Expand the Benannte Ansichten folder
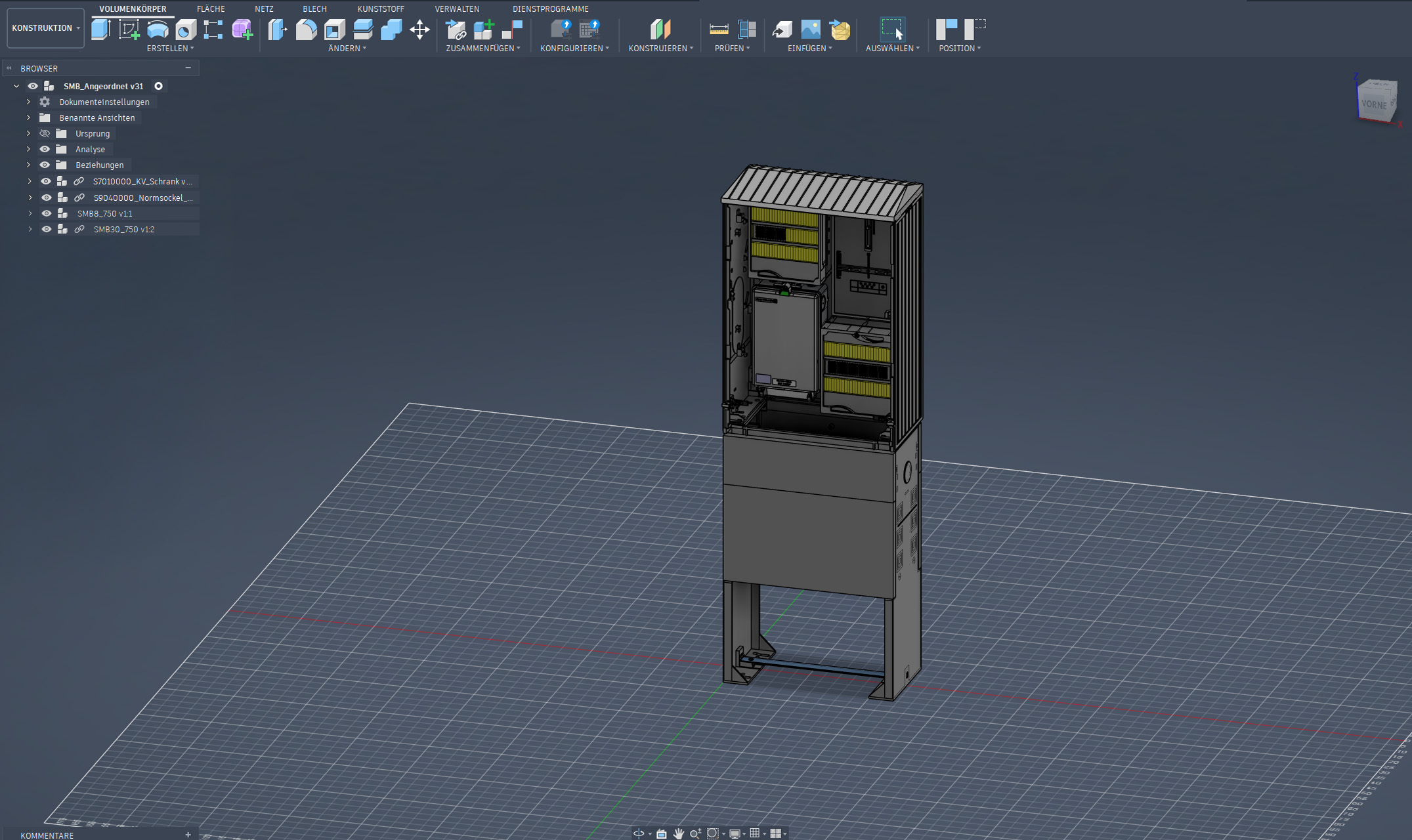The height and width of the screenshot is (840, 1412). pos(28,117)
